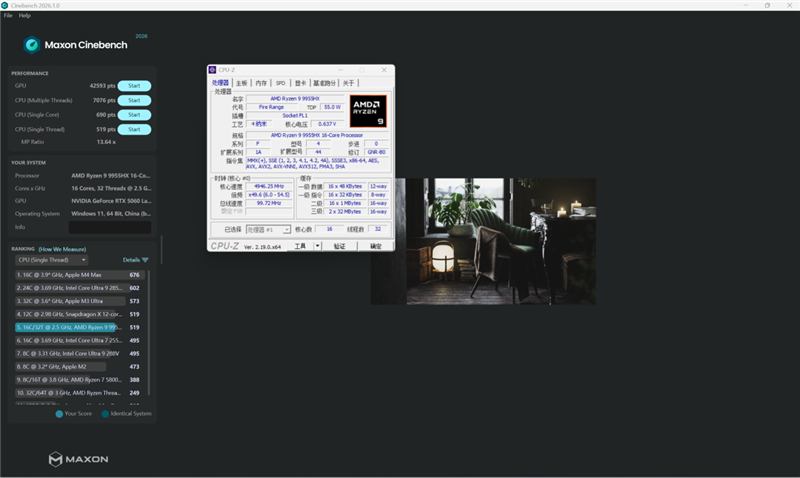Start the CPU (Multiple Threads) benchmark
This screenshot has height=478, width=800.
pos(134,100)
